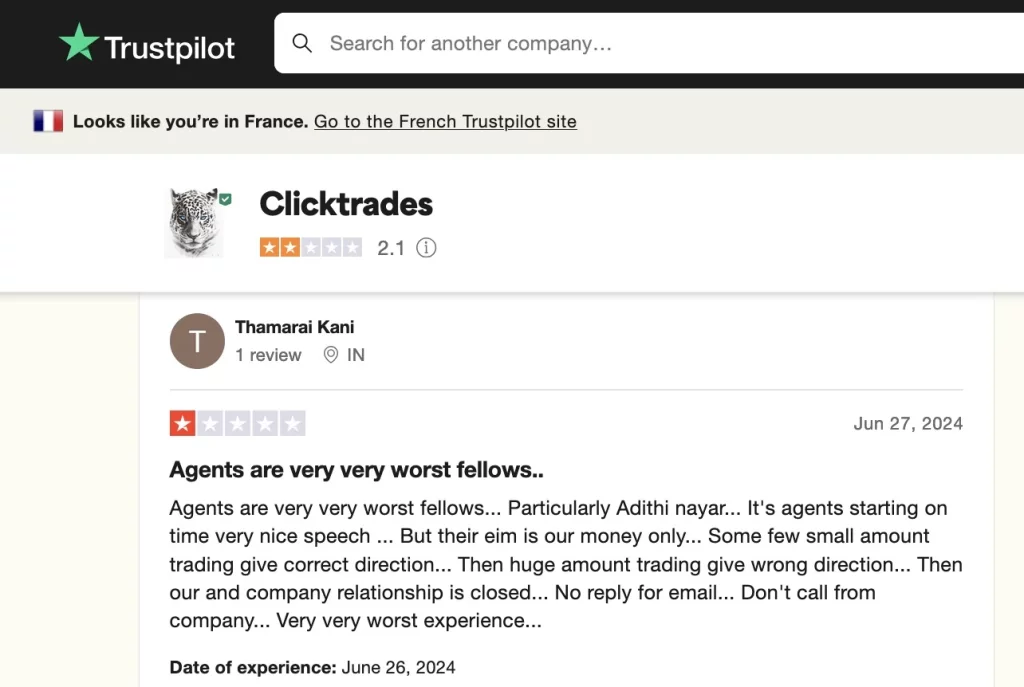Screen dimensions: 1024x687
Task: Click the red one-star review rating
Action: pyautogui.click(x=237, y=423)
